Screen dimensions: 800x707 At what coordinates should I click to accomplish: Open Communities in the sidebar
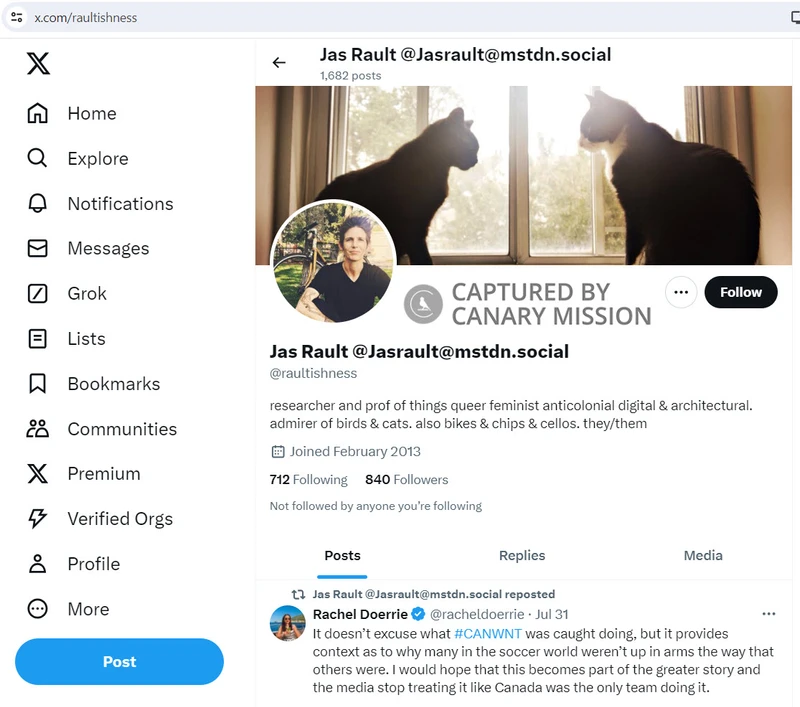coord(102,428)
